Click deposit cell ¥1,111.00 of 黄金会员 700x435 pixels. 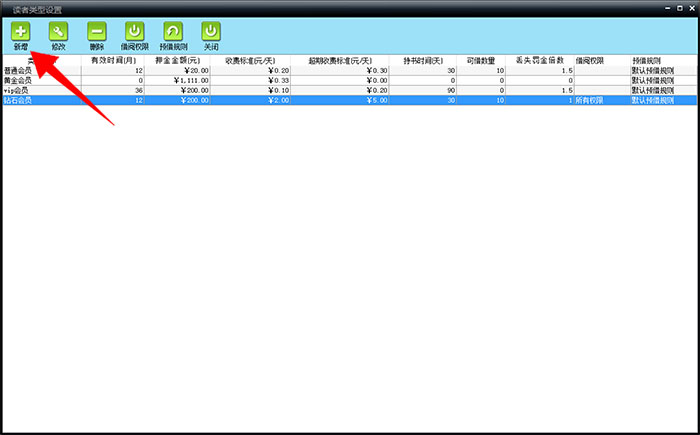(x=178, y=80)
